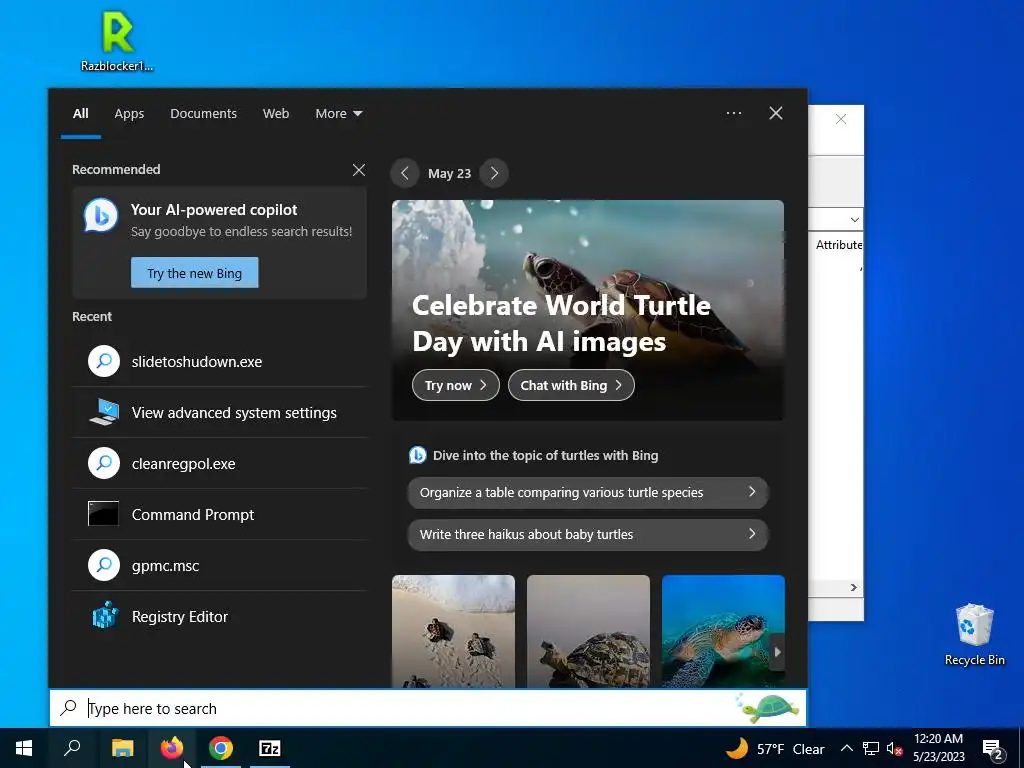1024x768 pixels.
Task: Open the notification center icon
Action: pyautogui.click(x=993, y=749)
